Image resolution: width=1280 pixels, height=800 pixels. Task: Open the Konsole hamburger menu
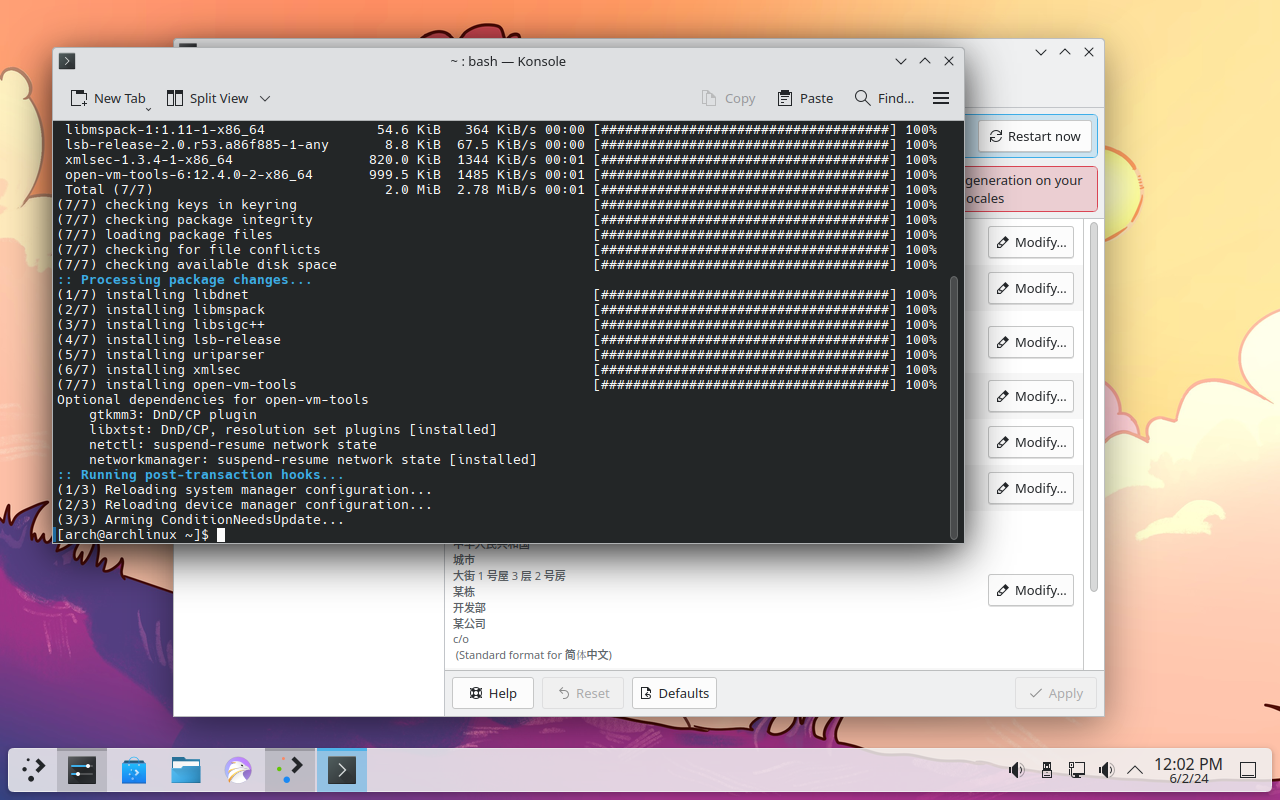pyautogui.click(x=940, y=98)
